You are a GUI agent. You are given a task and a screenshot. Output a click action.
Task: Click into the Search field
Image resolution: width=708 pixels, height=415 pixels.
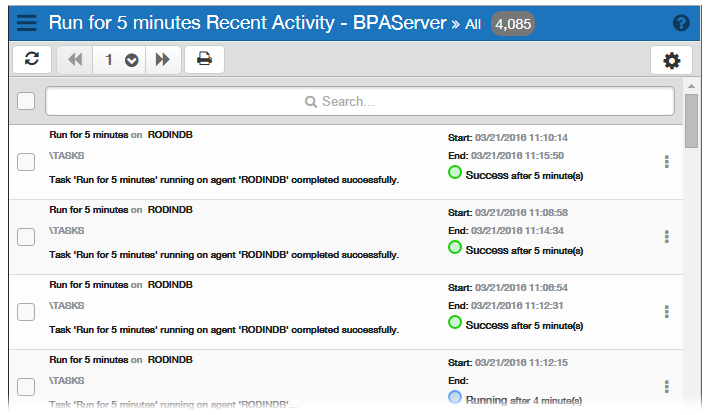pyautogui.click(x=360, y=101)
